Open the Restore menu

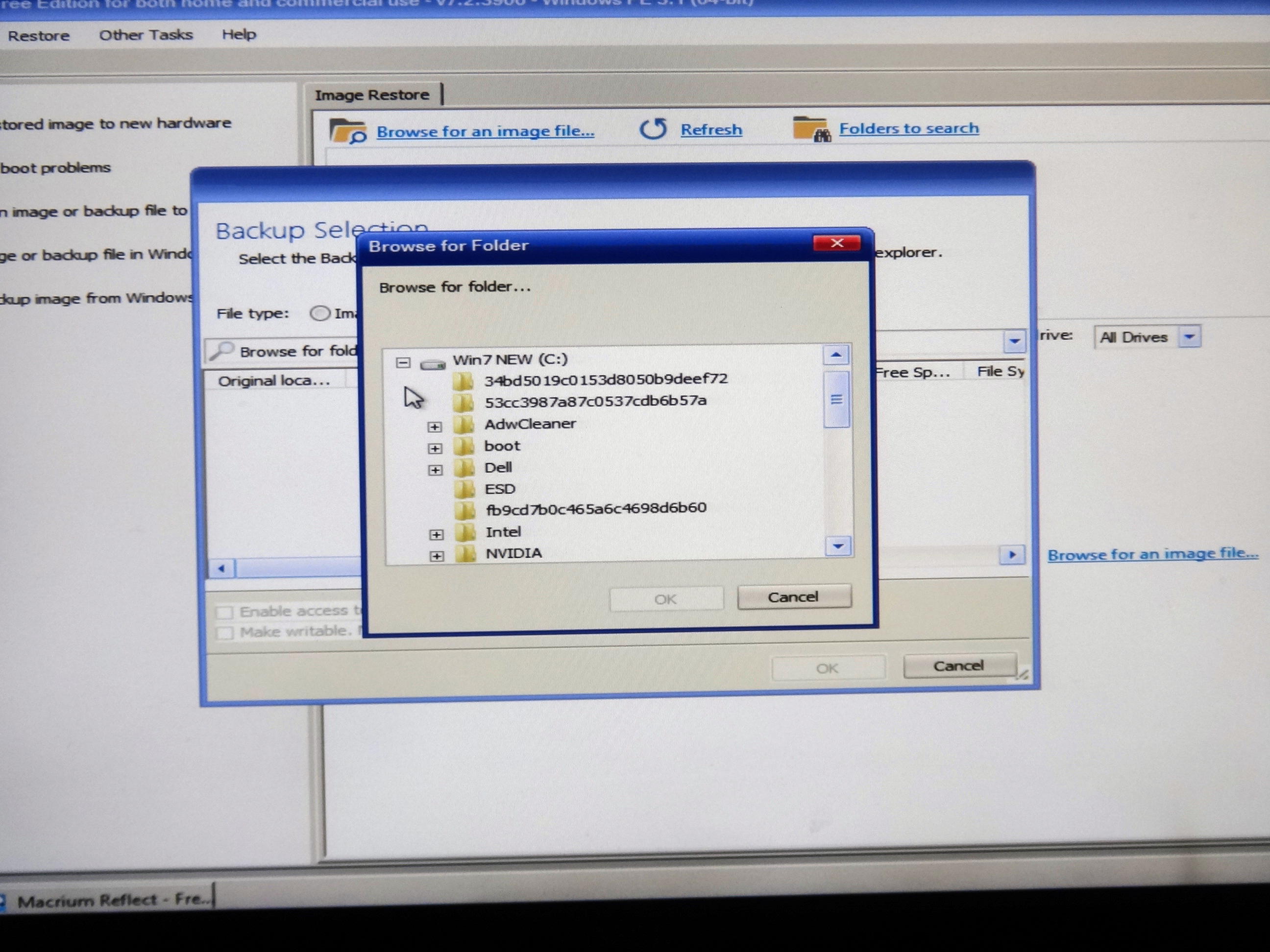pyautogui.click(x=39, y=36)
